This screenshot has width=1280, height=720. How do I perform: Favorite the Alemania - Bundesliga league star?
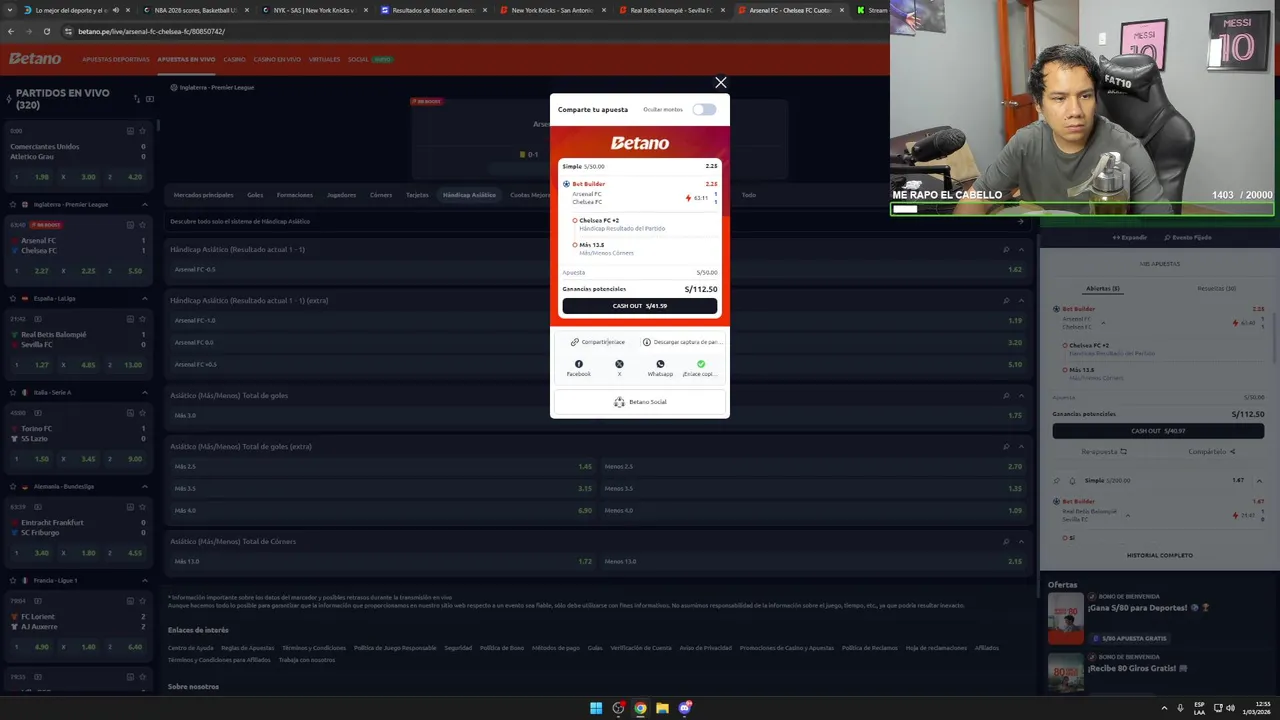[12, 486]
